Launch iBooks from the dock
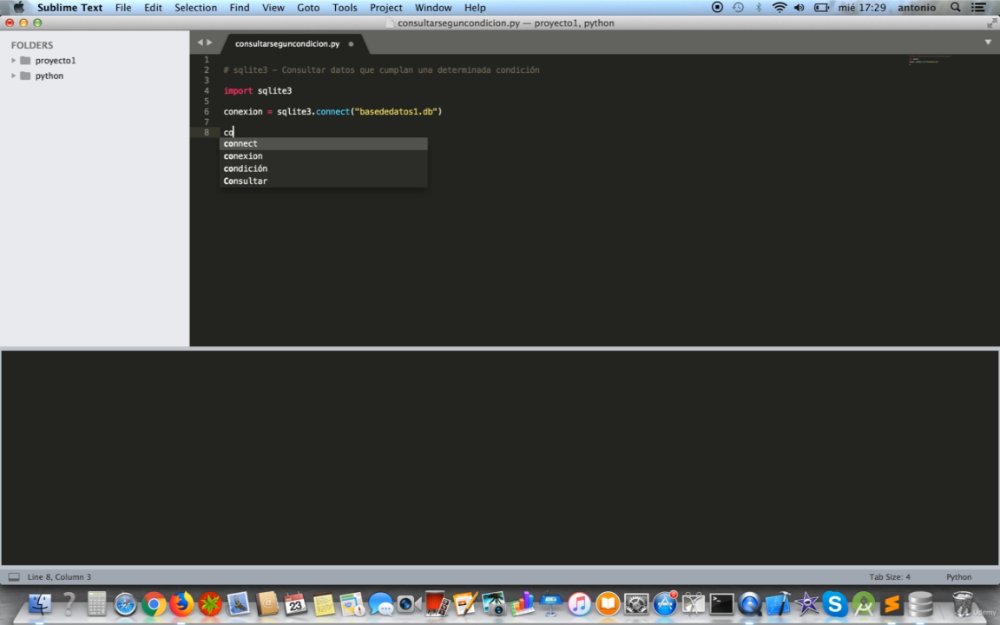Viewport: 1000px width, 625px height. 608,604
